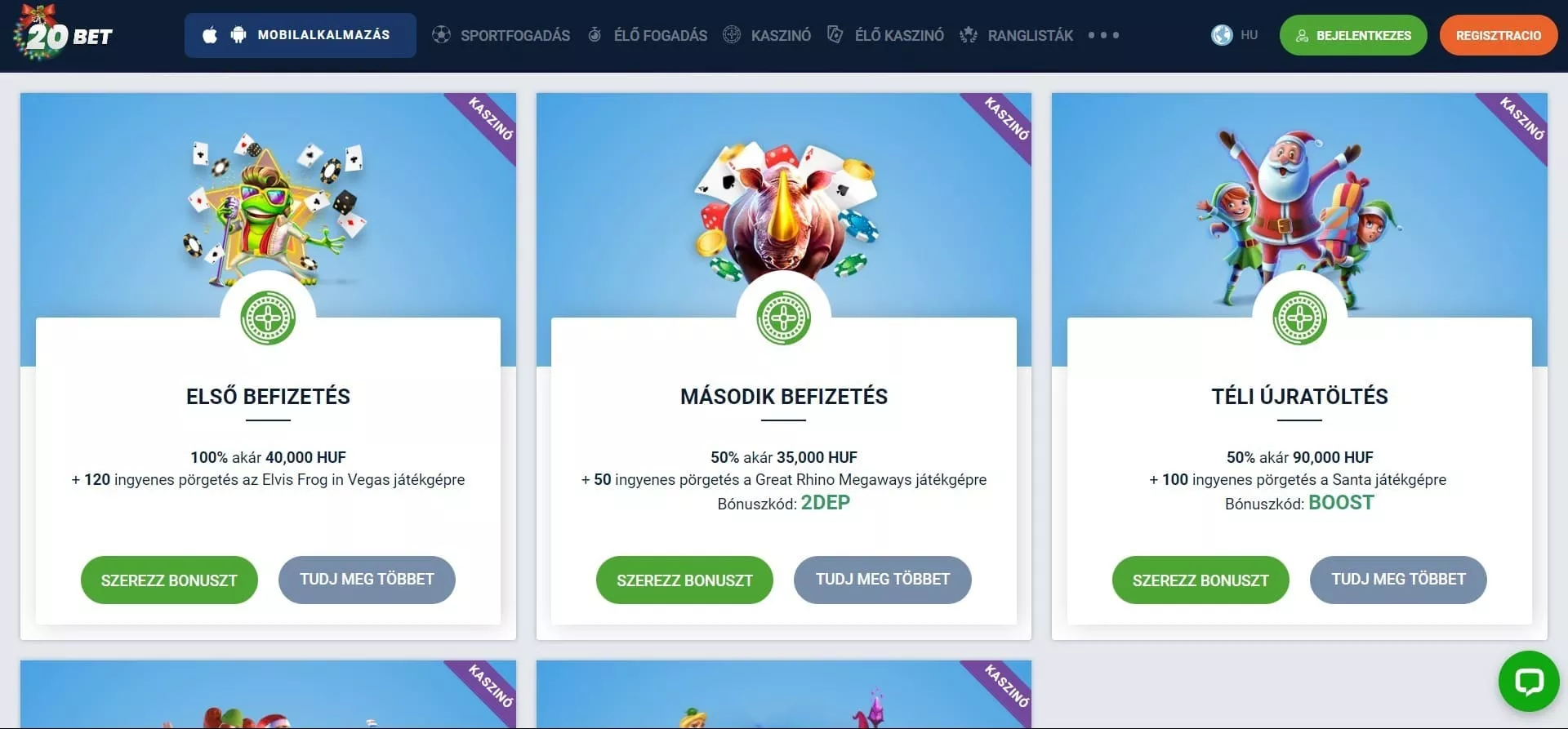Click the Bejelentkezés login button

tap(1353, 35)
